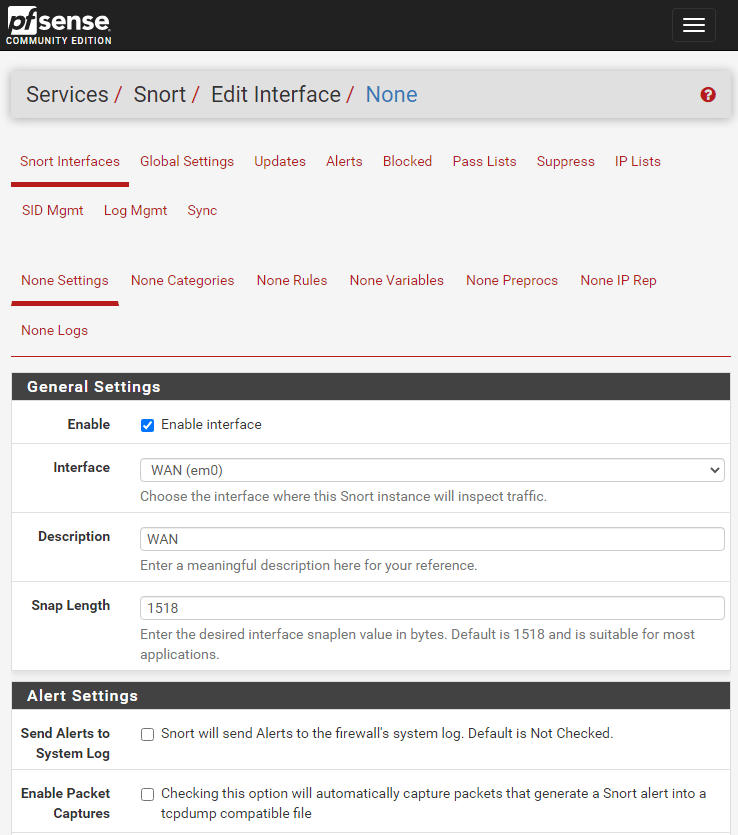Open the Updates tab
Viewport: 738px width, 835px height.
point(280,162)
